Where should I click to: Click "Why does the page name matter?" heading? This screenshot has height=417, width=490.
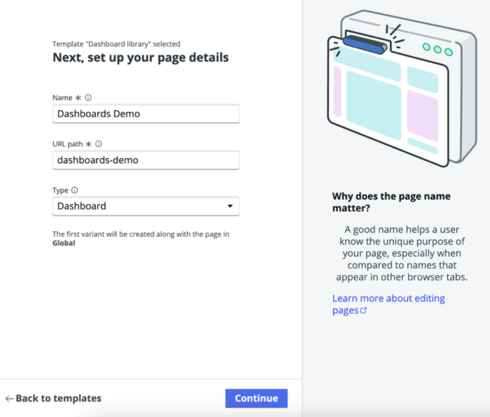pos(391,202)
